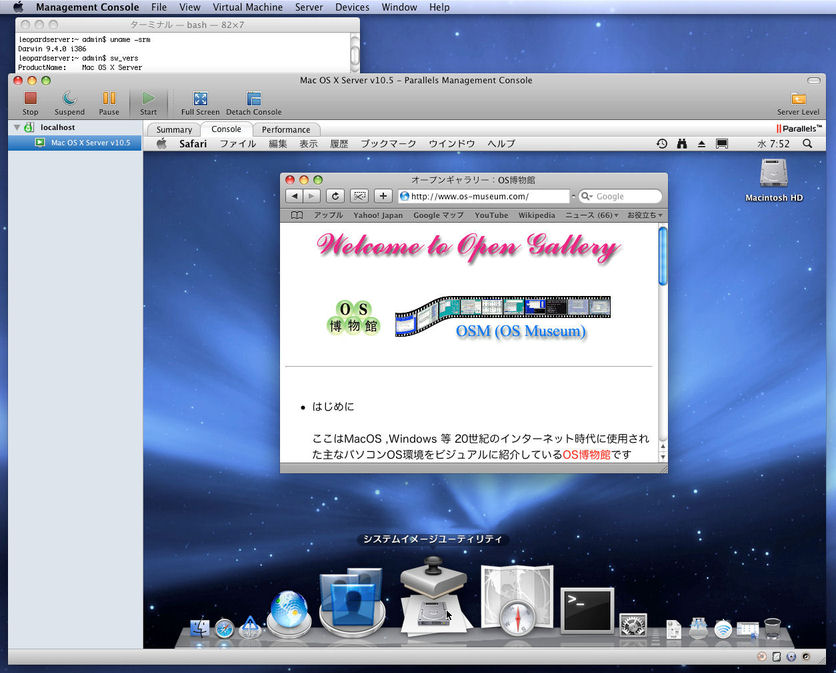Open the YouTube bookmark
Screen dimensions: 836x673
(491, 215)
